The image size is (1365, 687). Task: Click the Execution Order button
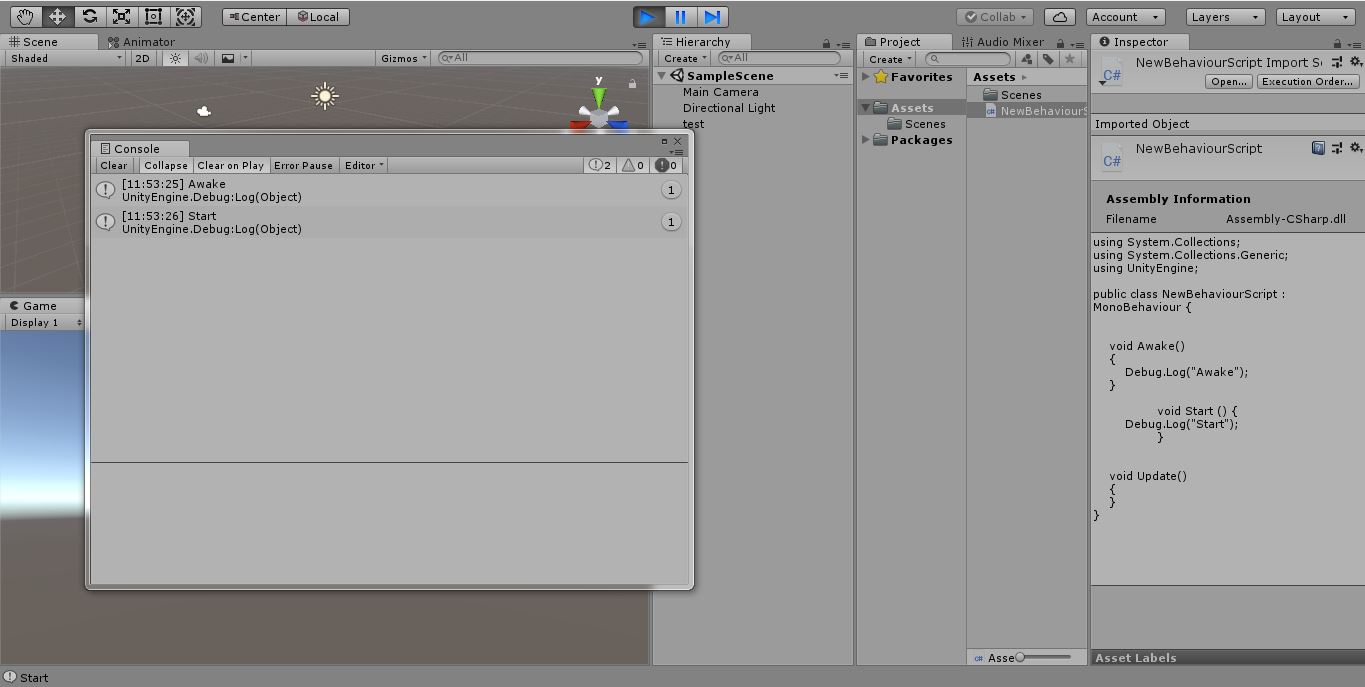coord(1307,82)
